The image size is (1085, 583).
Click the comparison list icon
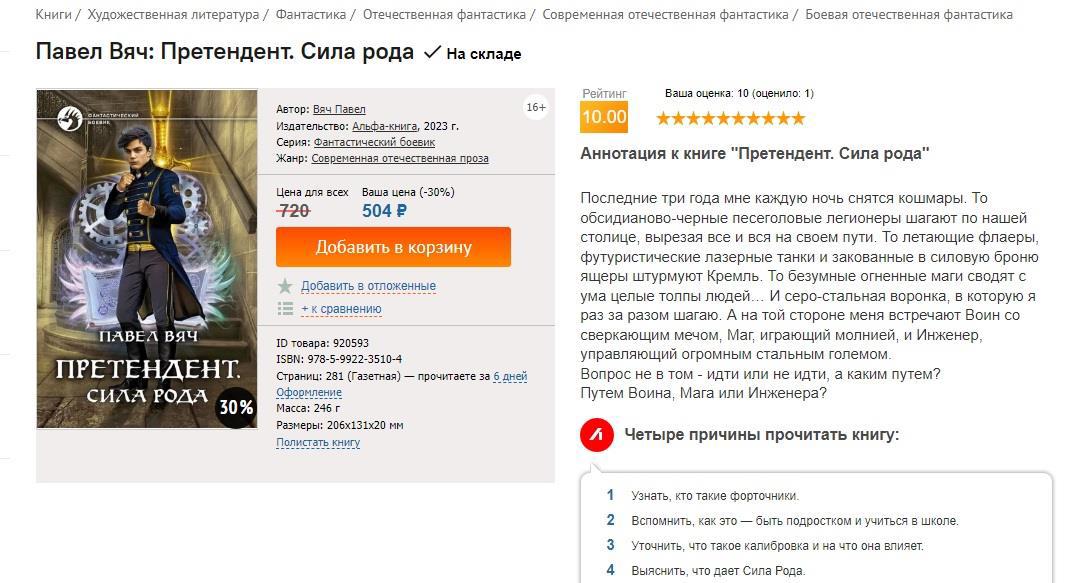click(x=285, y=309)
